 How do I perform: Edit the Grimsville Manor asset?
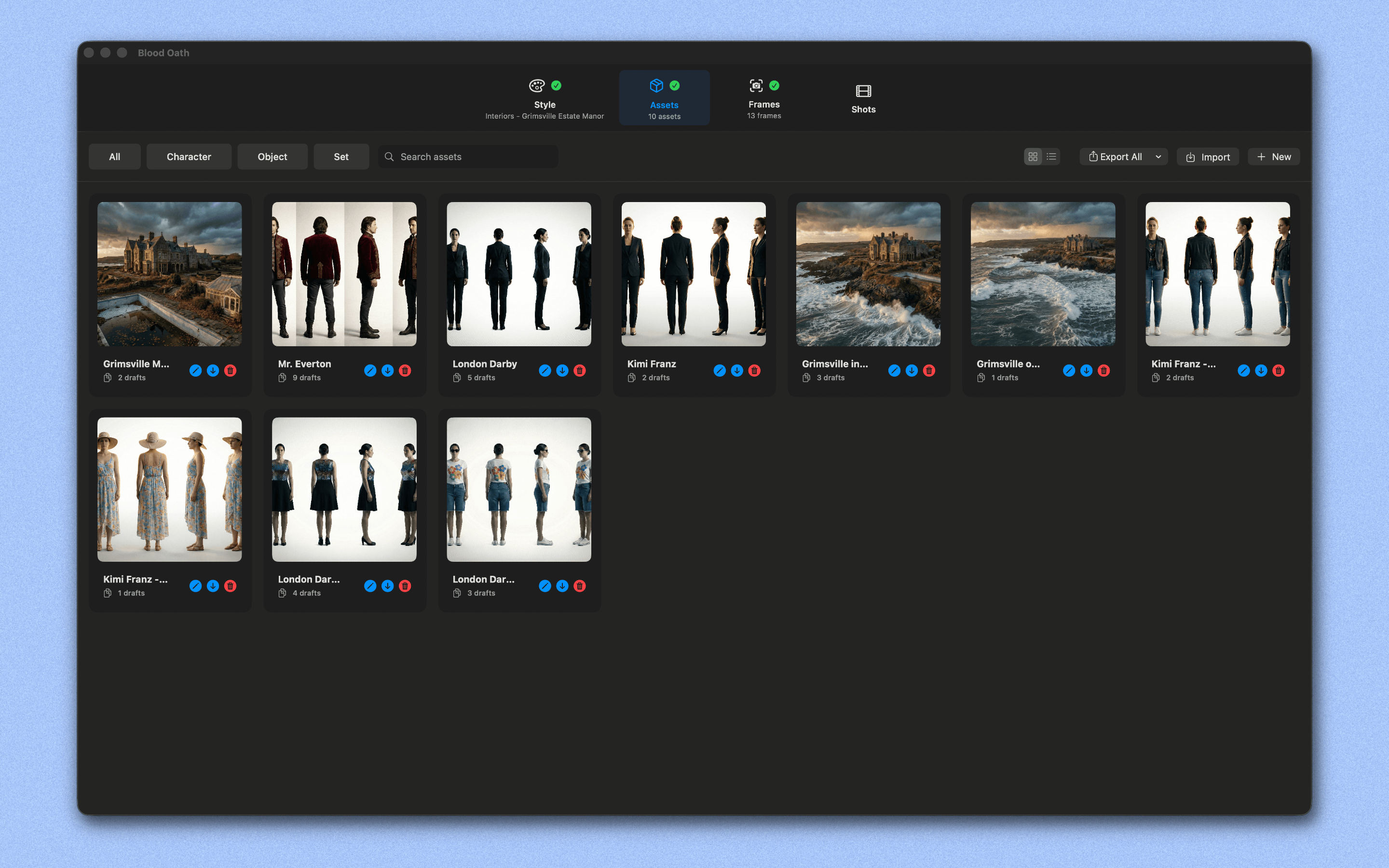point(195,370)
